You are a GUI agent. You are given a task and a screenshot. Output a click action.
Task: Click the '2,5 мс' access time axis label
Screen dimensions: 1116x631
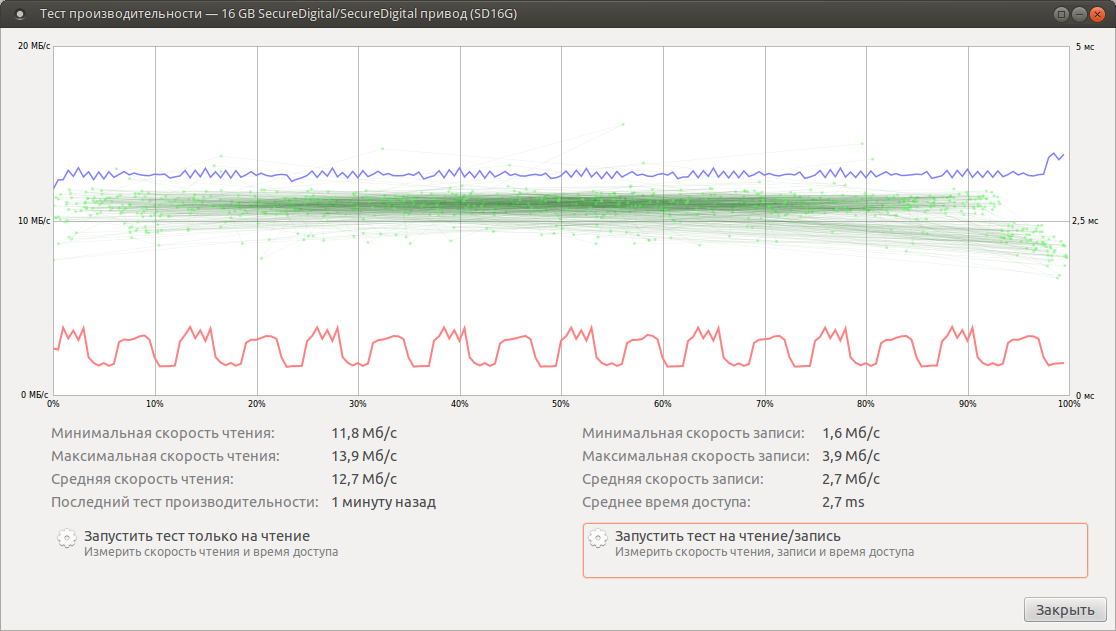[x=1085, y=221]
